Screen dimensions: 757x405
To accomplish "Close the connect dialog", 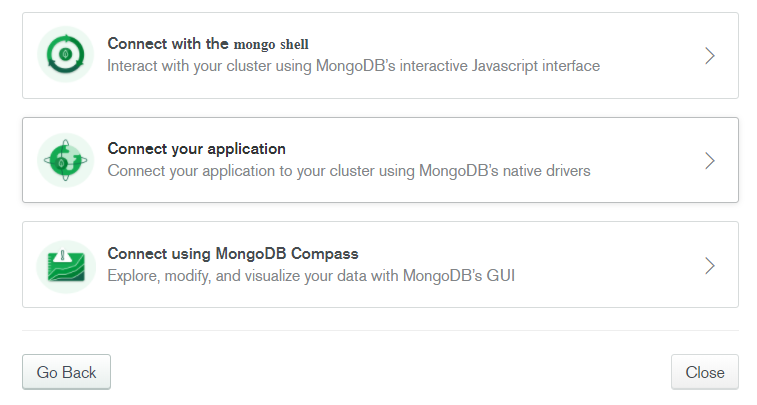I will tap(704, 372).
